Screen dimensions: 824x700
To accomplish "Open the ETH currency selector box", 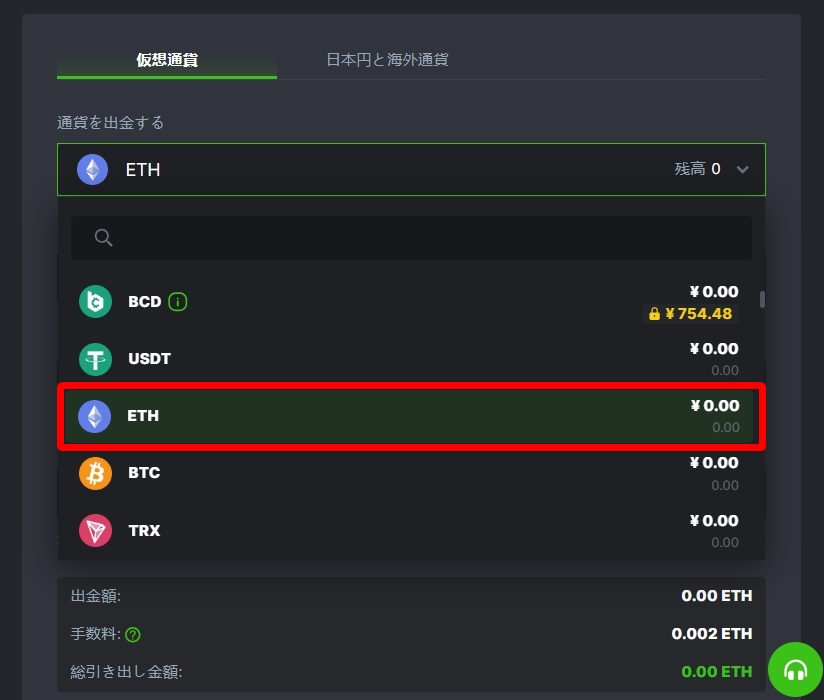I will coord(411,169).
